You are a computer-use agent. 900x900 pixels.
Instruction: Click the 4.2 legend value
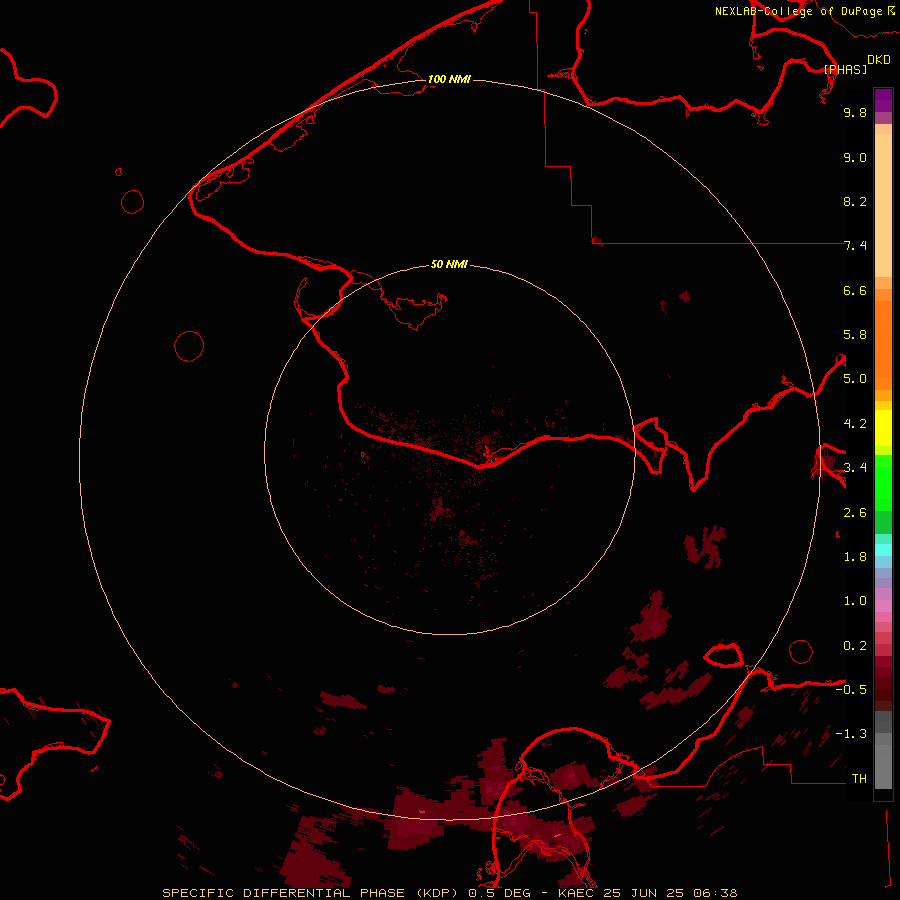tap(855, 424)
